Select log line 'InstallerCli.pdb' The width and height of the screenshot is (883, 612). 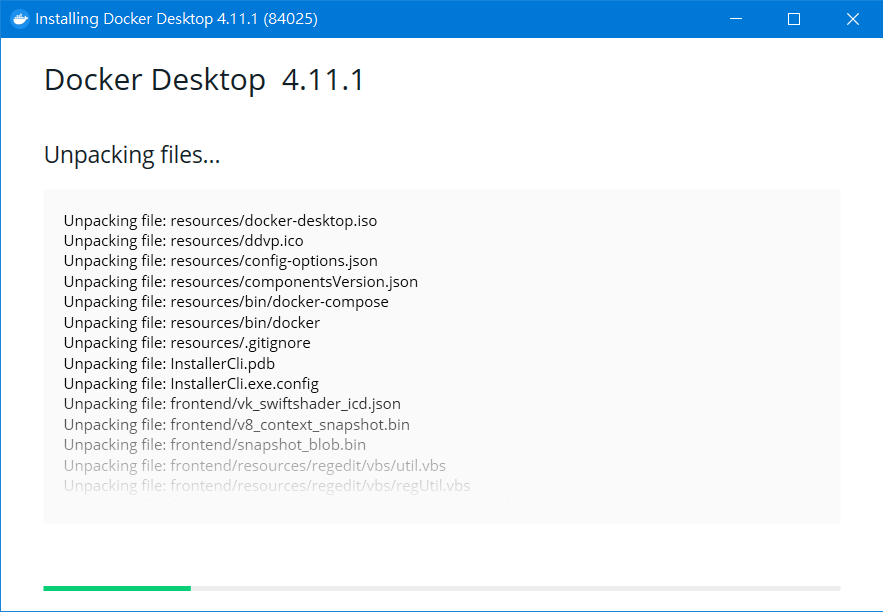(x=169, y=364)
